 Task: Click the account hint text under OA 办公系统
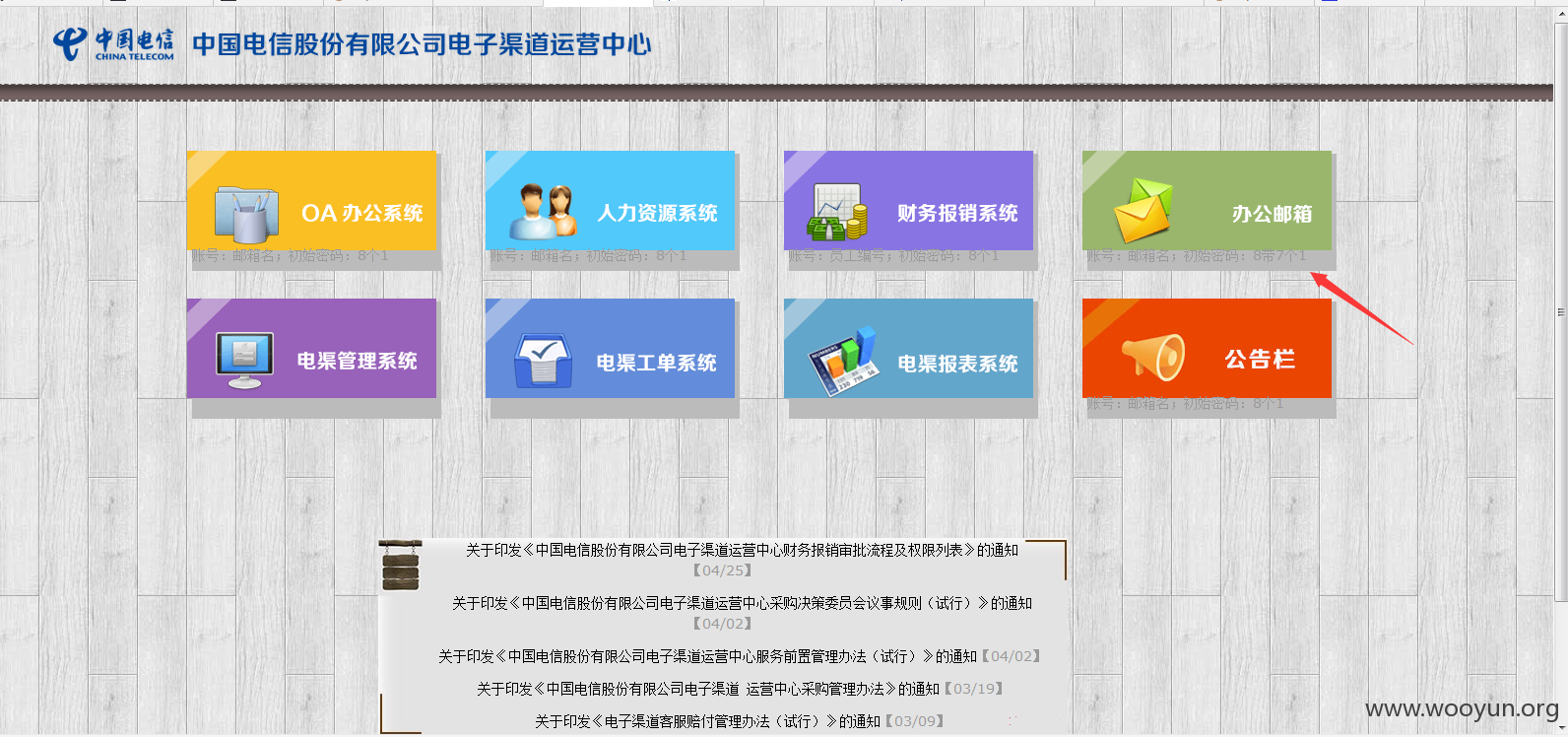pos(290,256)
